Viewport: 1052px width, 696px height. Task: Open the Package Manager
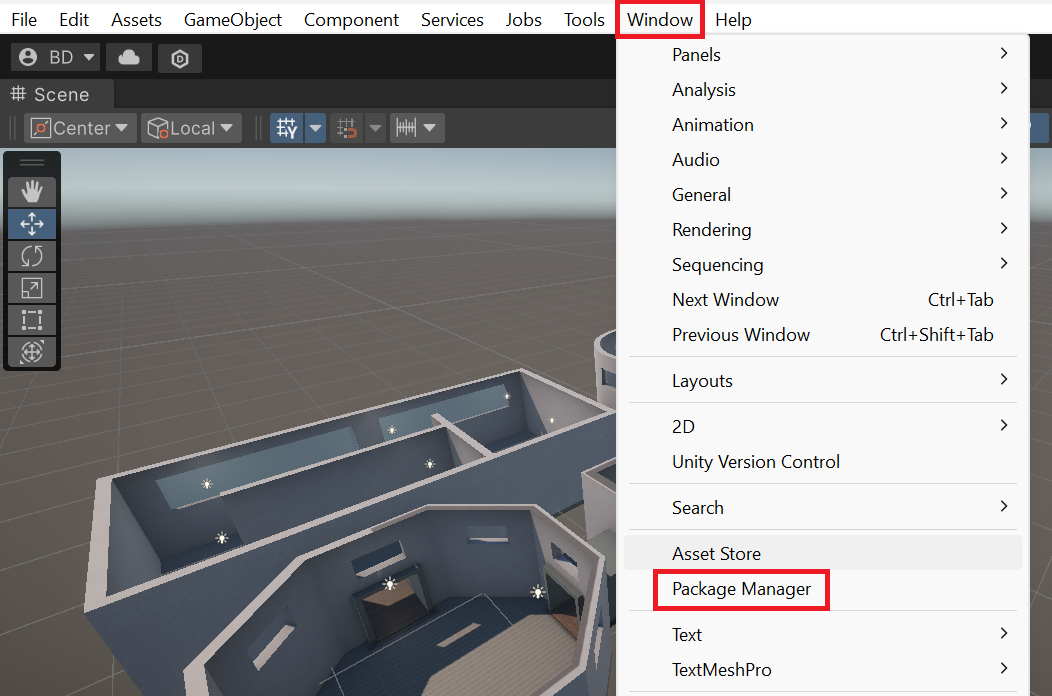click(741, 589)
